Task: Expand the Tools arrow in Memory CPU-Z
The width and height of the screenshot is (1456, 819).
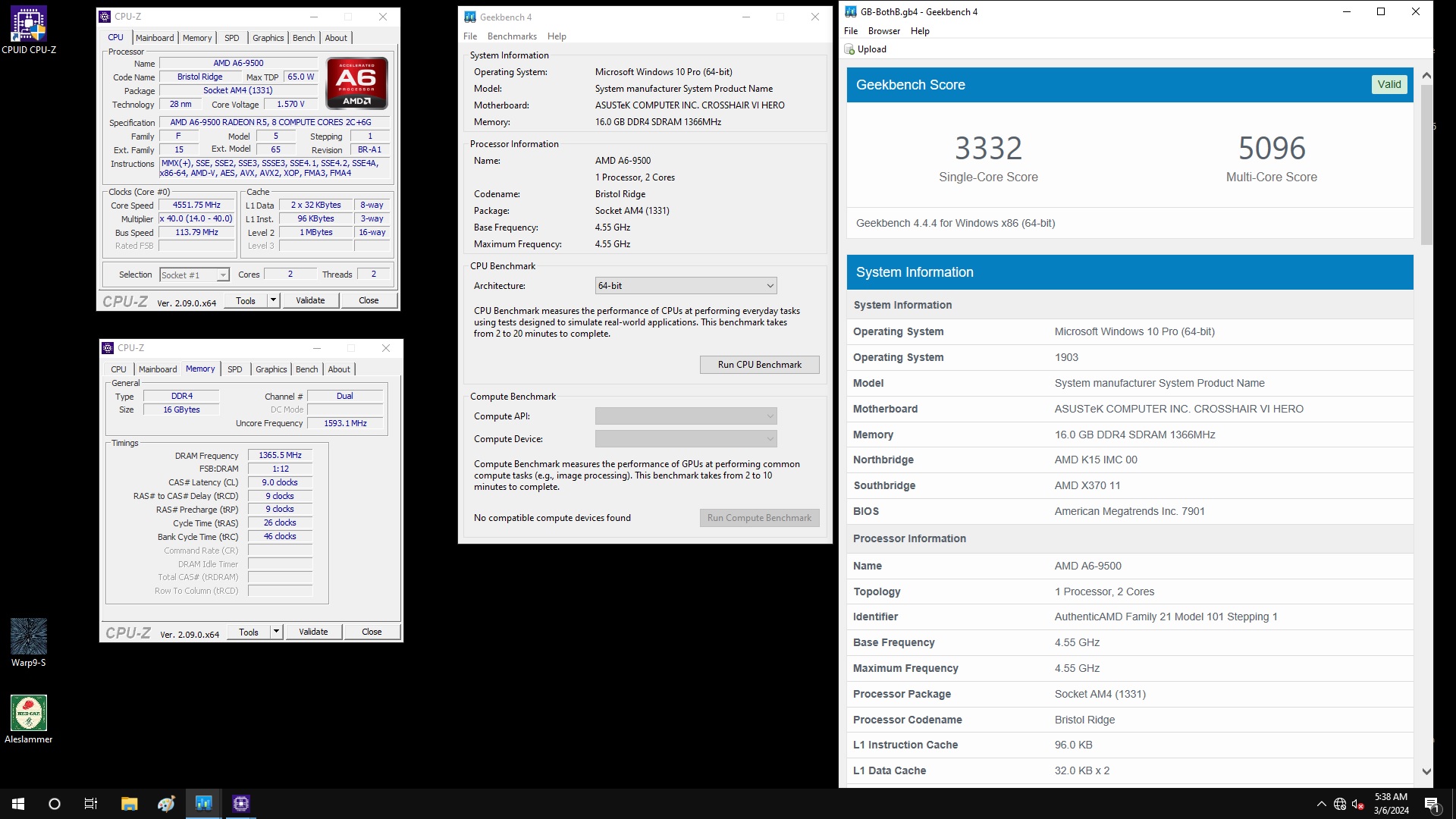Action: coord(276,632)
